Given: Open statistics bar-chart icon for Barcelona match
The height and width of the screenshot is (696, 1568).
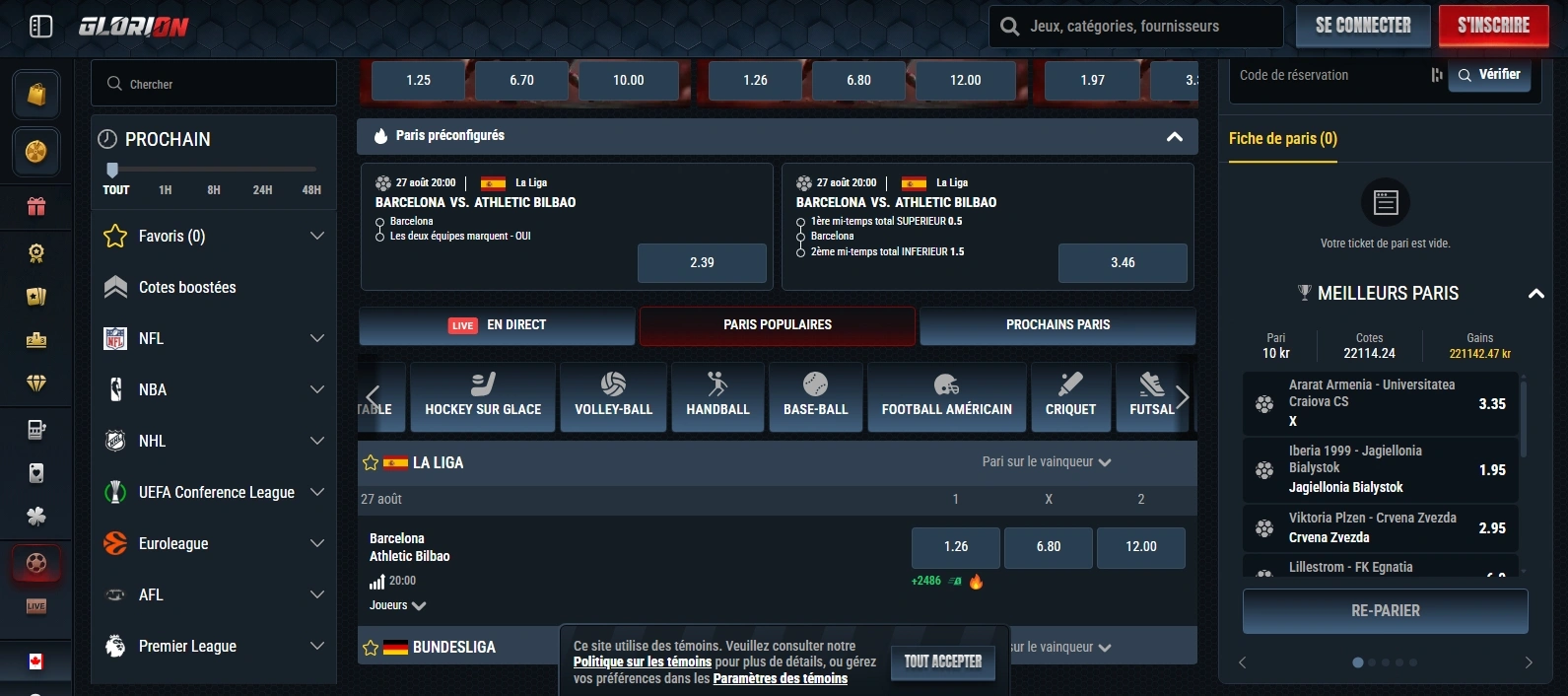Looking at the screenshot, I should click(376, 582).
